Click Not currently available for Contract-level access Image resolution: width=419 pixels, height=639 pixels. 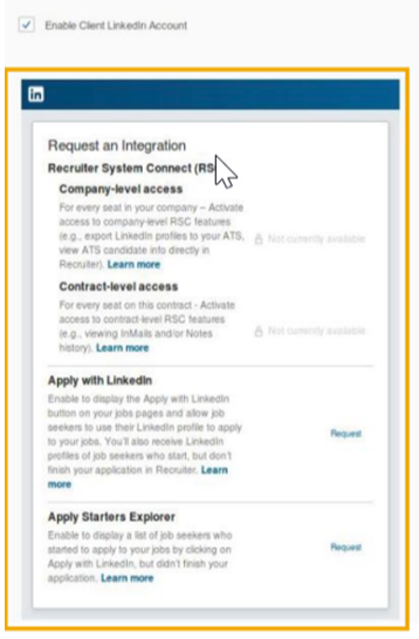tap(316, 331)
